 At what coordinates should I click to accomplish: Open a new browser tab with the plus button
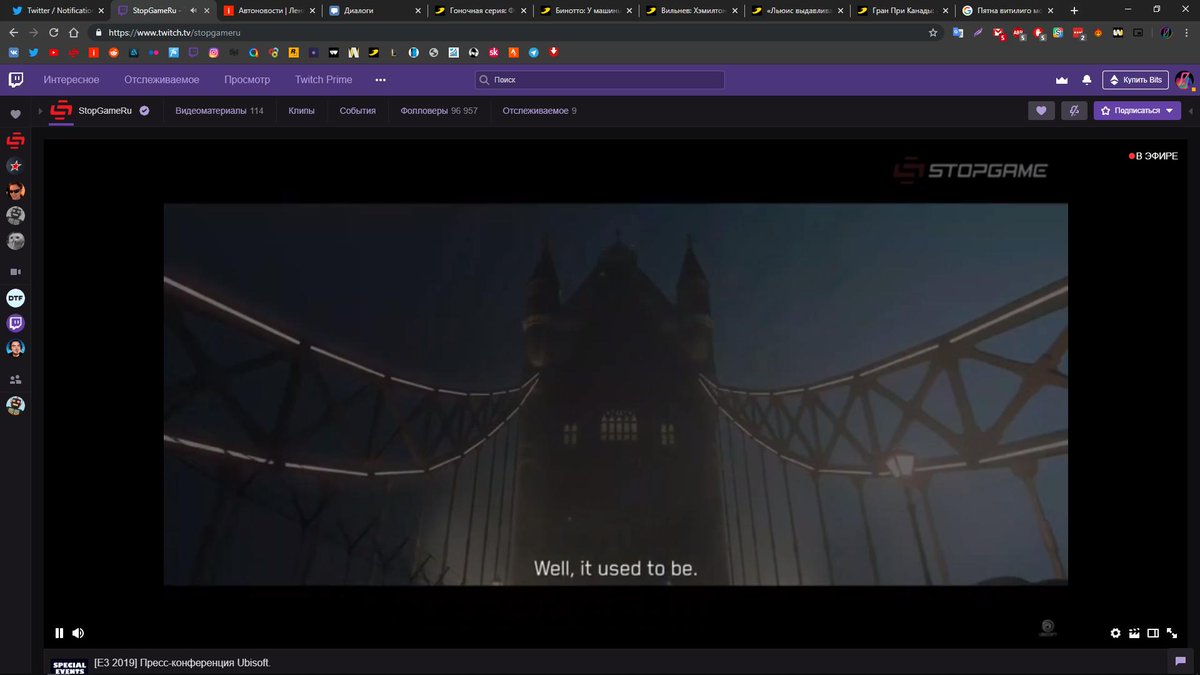[1074, 10]
